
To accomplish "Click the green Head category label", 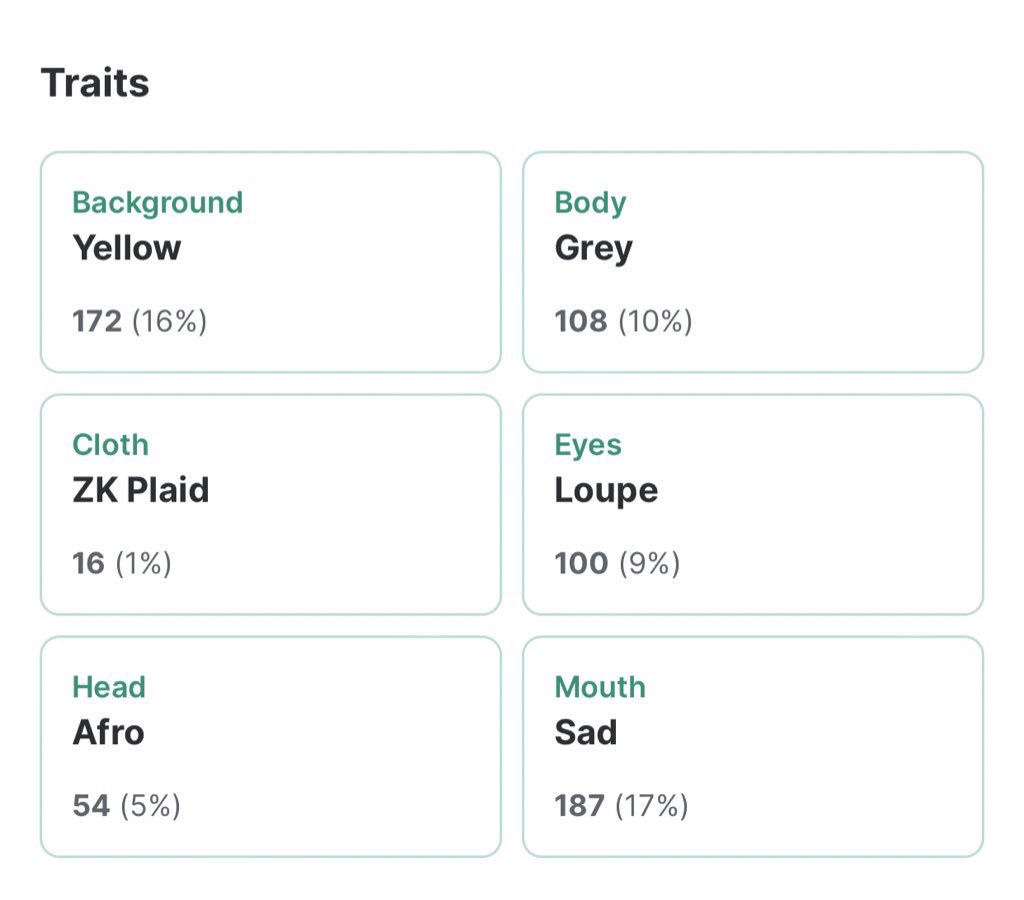I will pyautogui.click(x=109, y=687).
